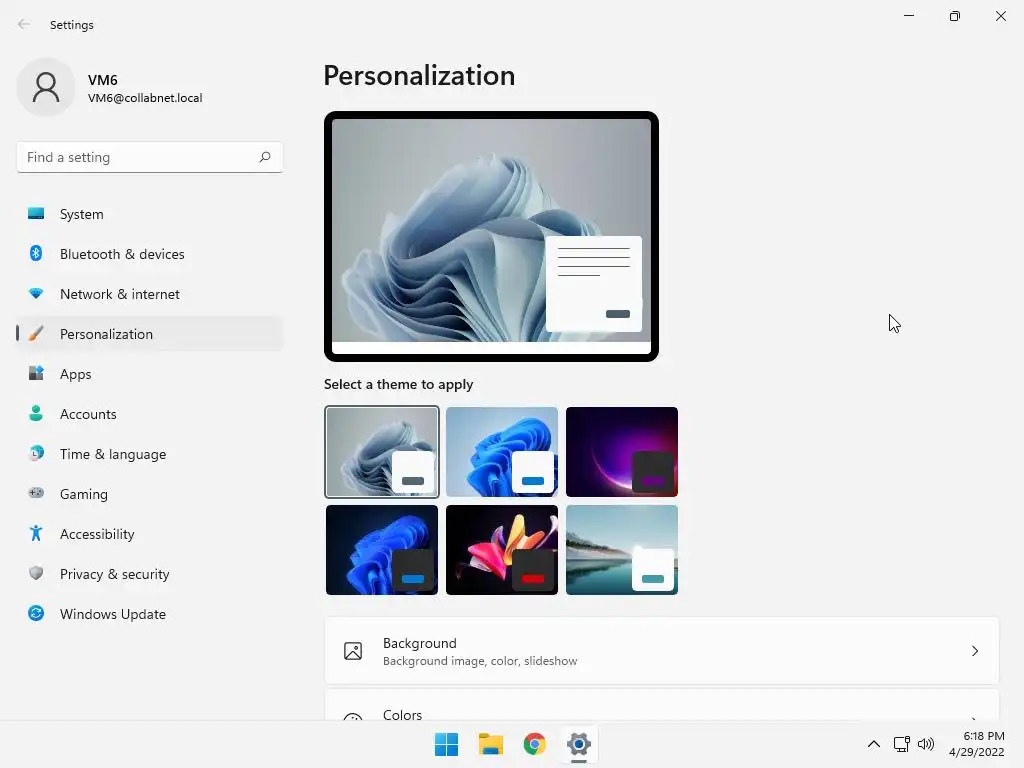The height and width of the screenshot is (768, 1024).
Task: Restore down the Settings window
Action: pos(955,16)
